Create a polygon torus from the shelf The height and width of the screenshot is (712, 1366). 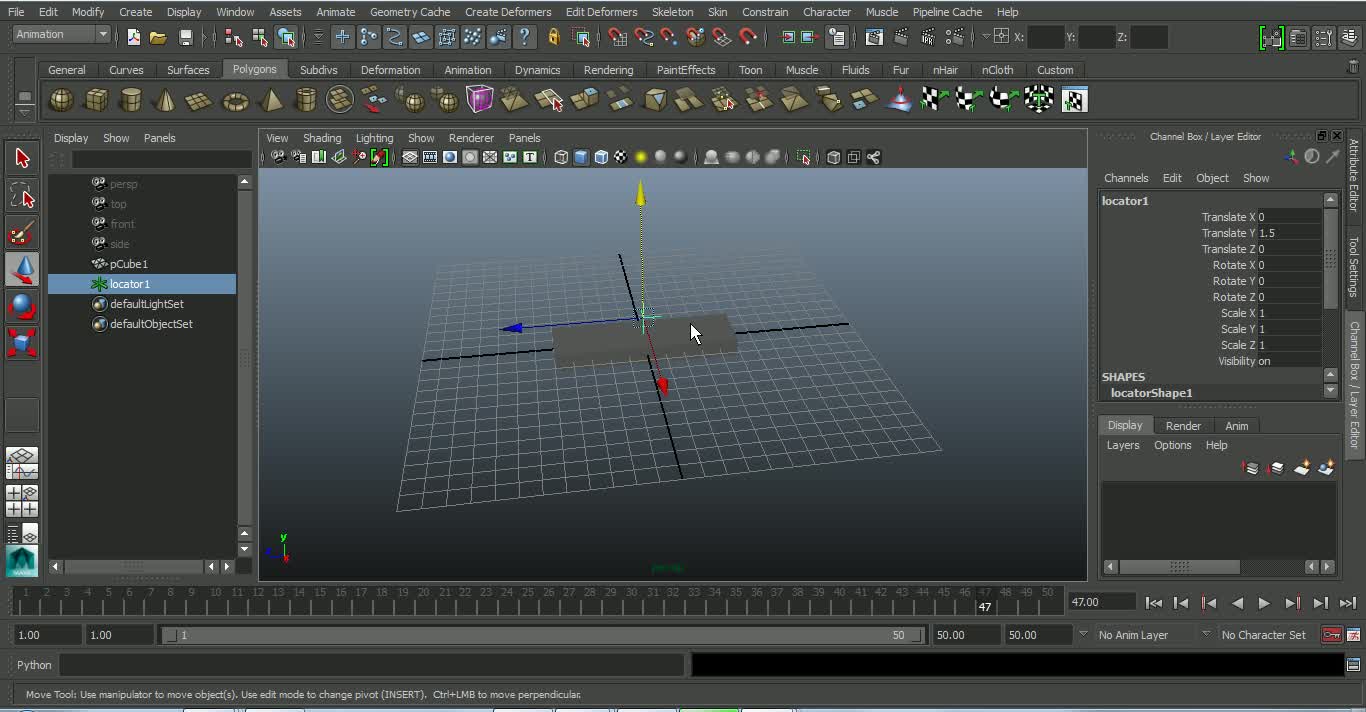pyautogui.click(x=235, y=100)
